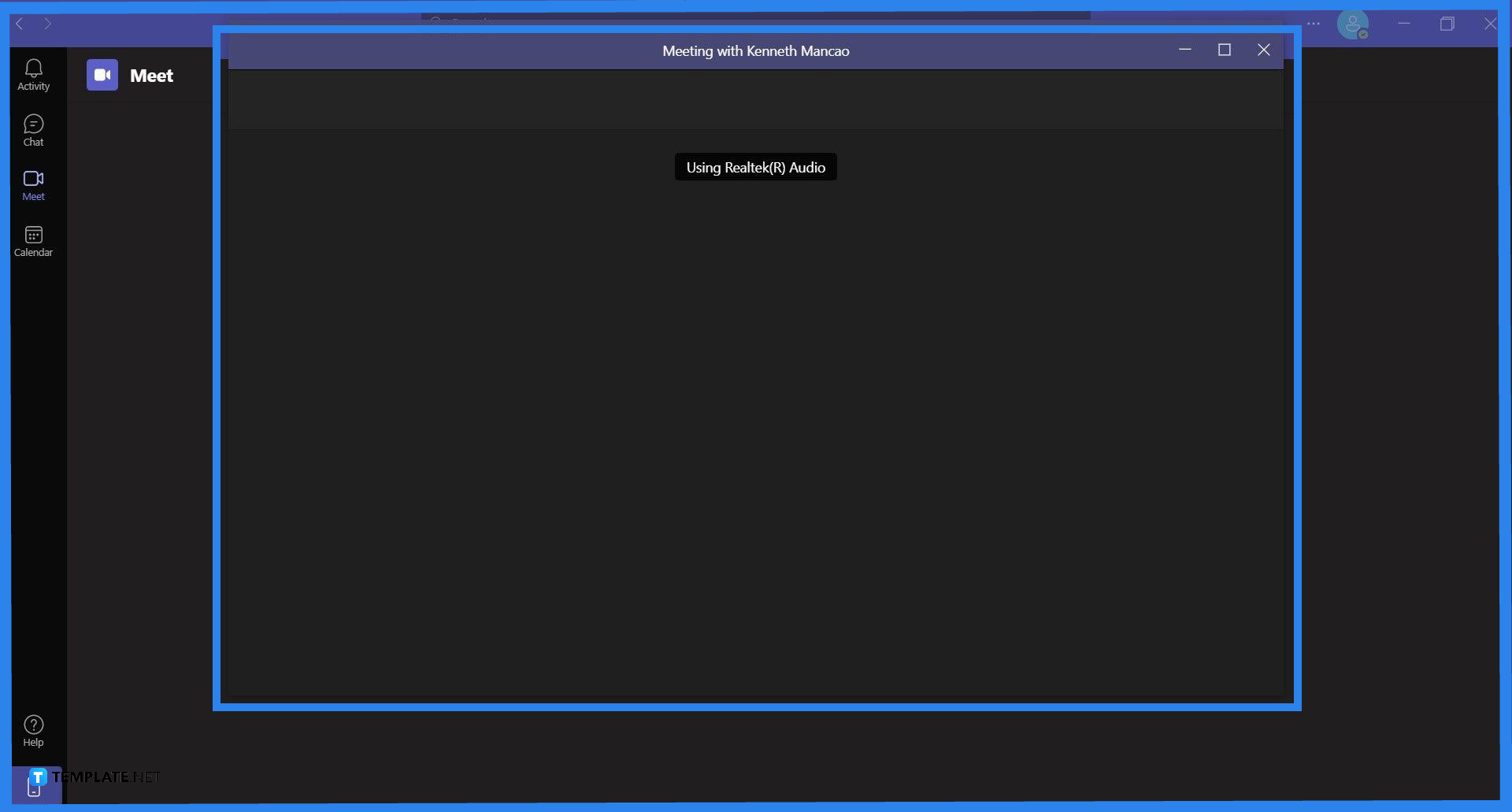This screenshot has width=1512, height=812.
Task: Open Chat from the left sidebar
Action: click(x=33, y=131)
